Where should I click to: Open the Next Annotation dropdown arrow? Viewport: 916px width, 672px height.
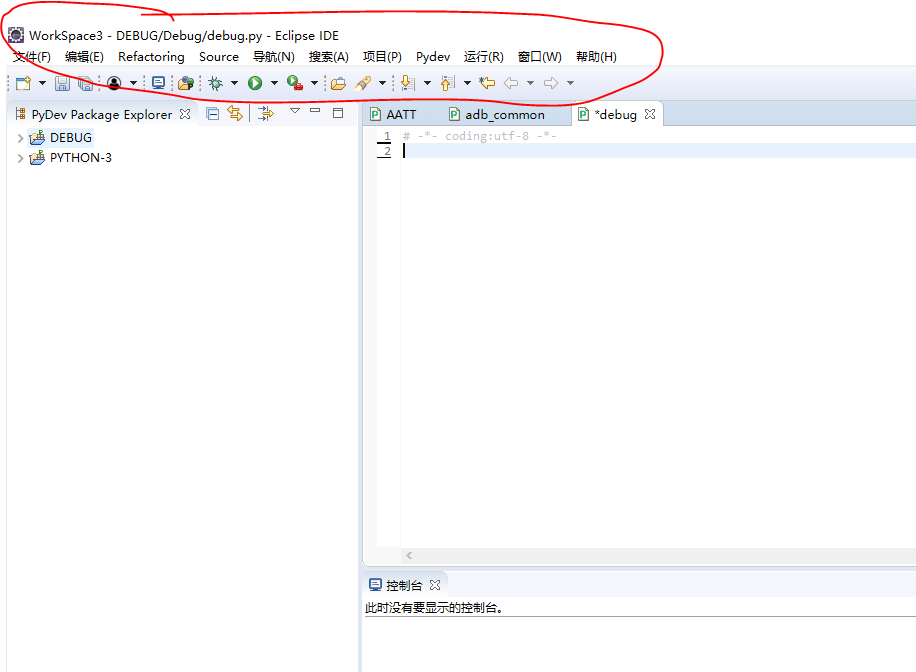(x=427, y=83)
